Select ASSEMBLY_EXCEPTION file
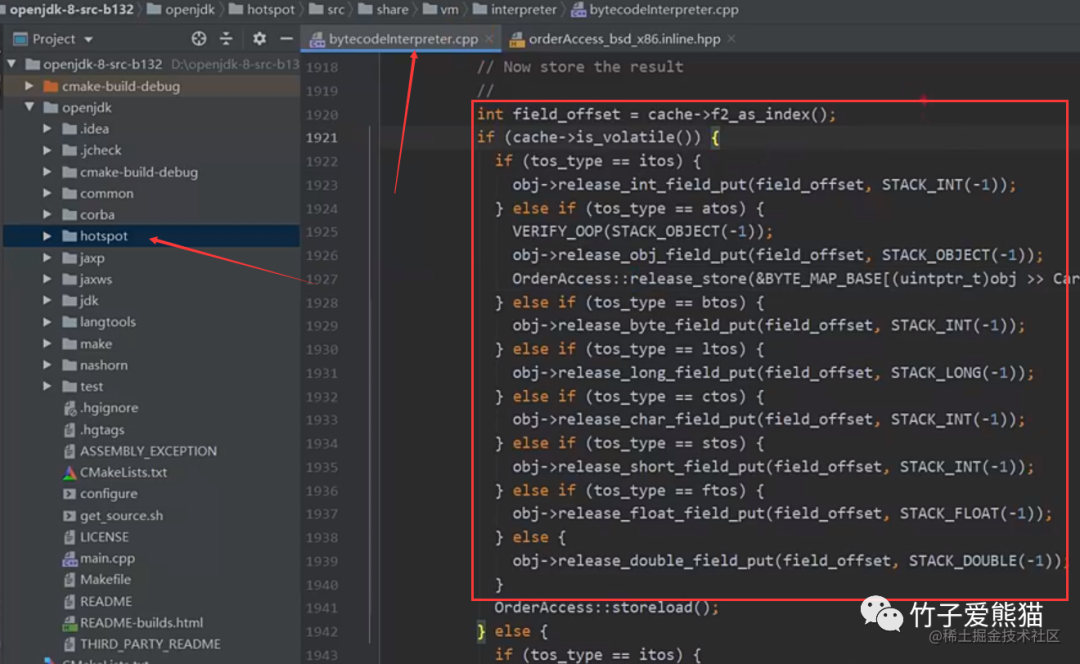1080x664 pixels. 148,451
